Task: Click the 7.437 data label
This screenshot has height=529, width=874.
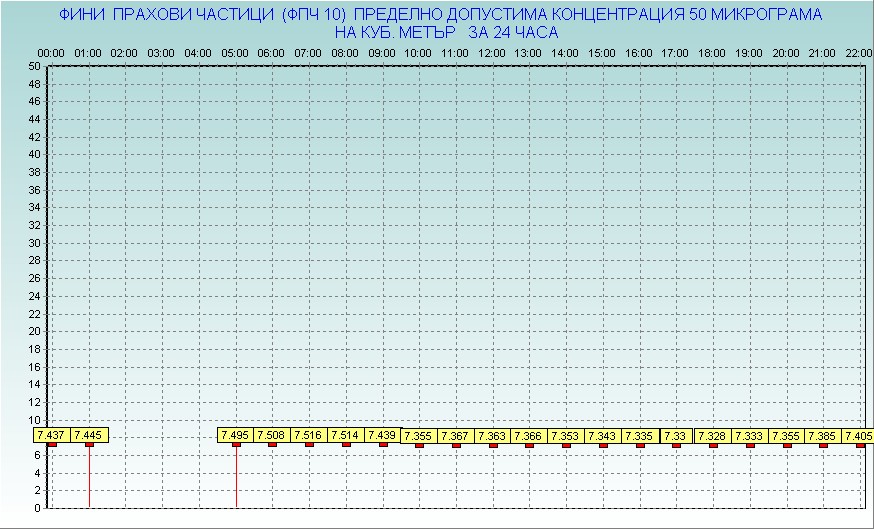Action: click(51, 435)
